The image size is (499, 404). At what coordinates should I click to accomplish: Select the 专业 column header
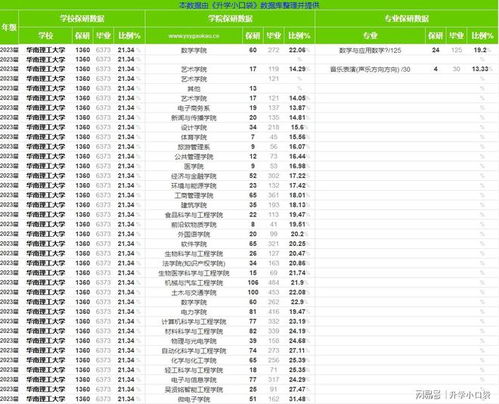(x=370, y=36)
